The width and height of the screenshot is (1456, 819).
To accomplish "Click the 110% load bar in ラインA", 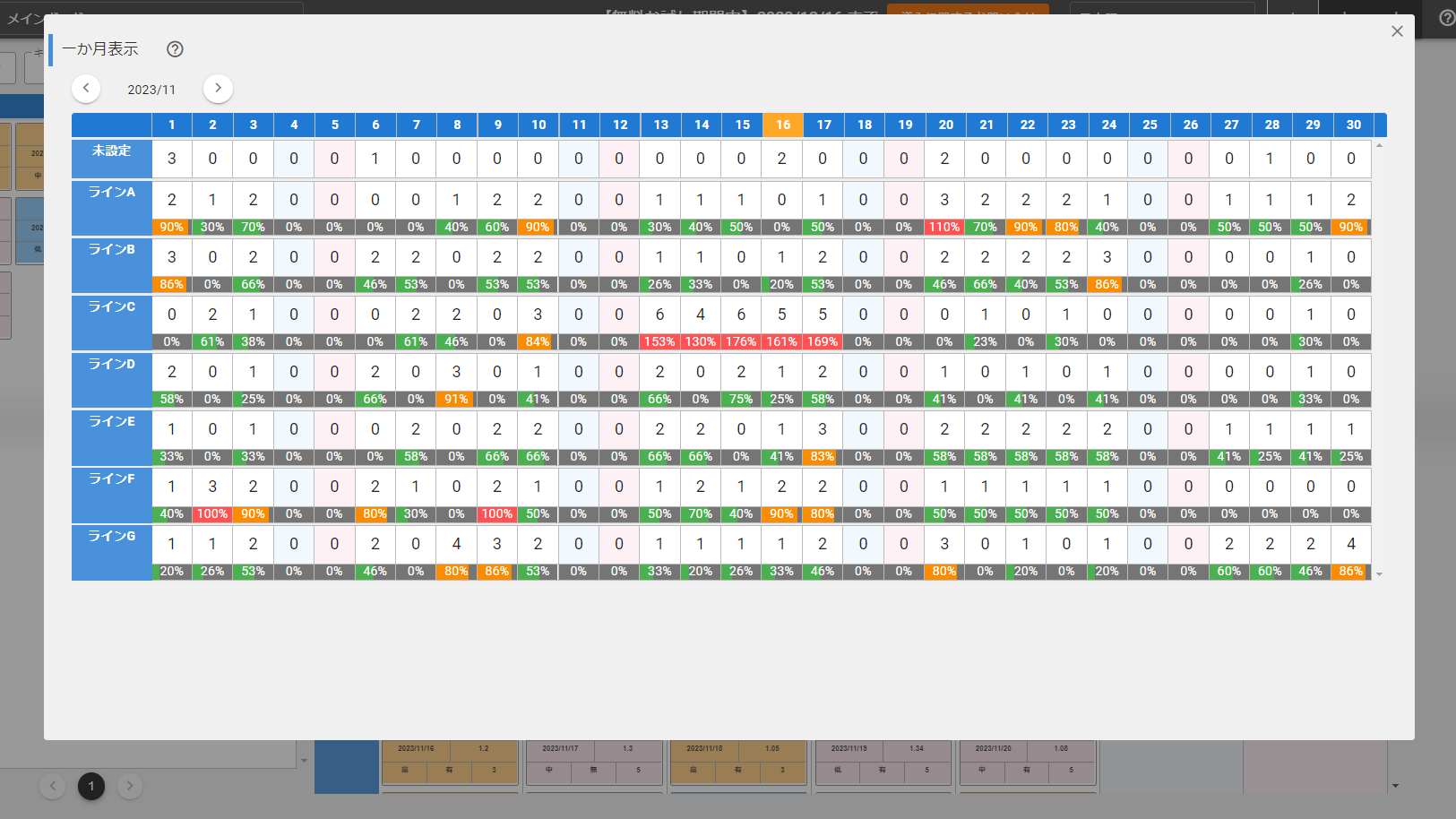I will [944, 227].
